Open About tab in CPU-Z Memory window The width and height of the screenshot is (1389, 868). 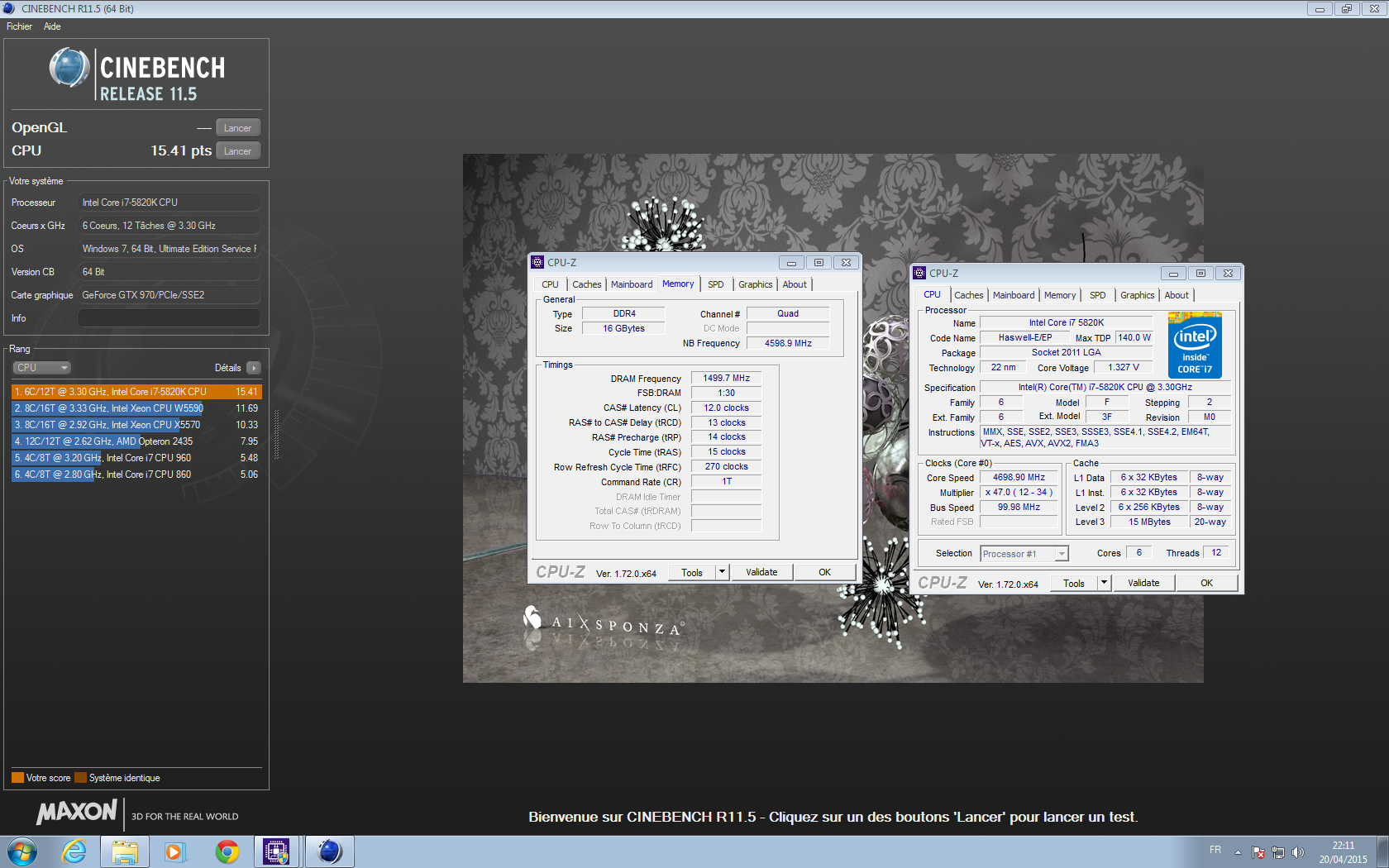click(x=795, y=284)
